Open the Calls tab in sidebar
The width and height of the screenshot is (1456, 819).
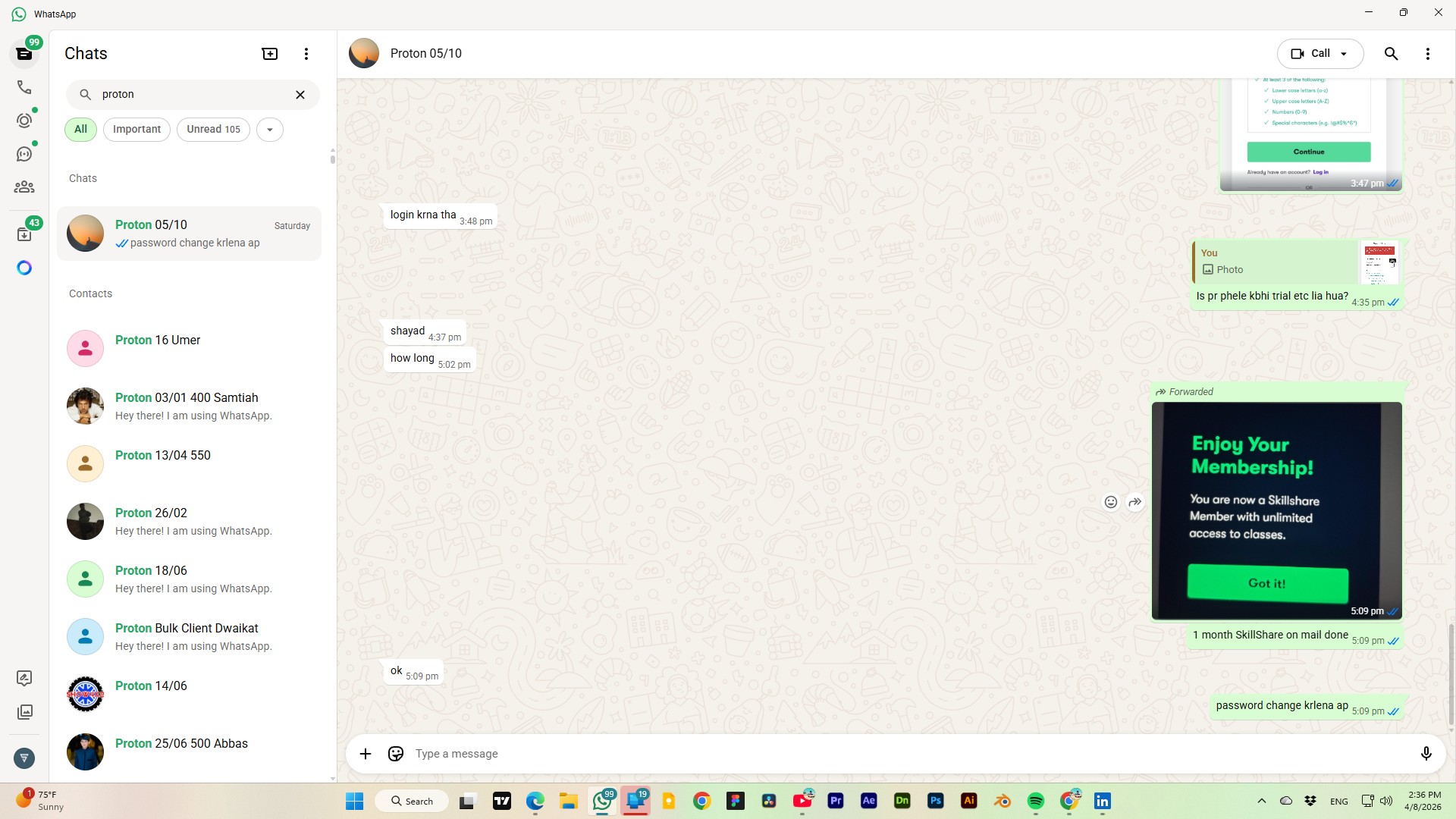coord(24,87)
